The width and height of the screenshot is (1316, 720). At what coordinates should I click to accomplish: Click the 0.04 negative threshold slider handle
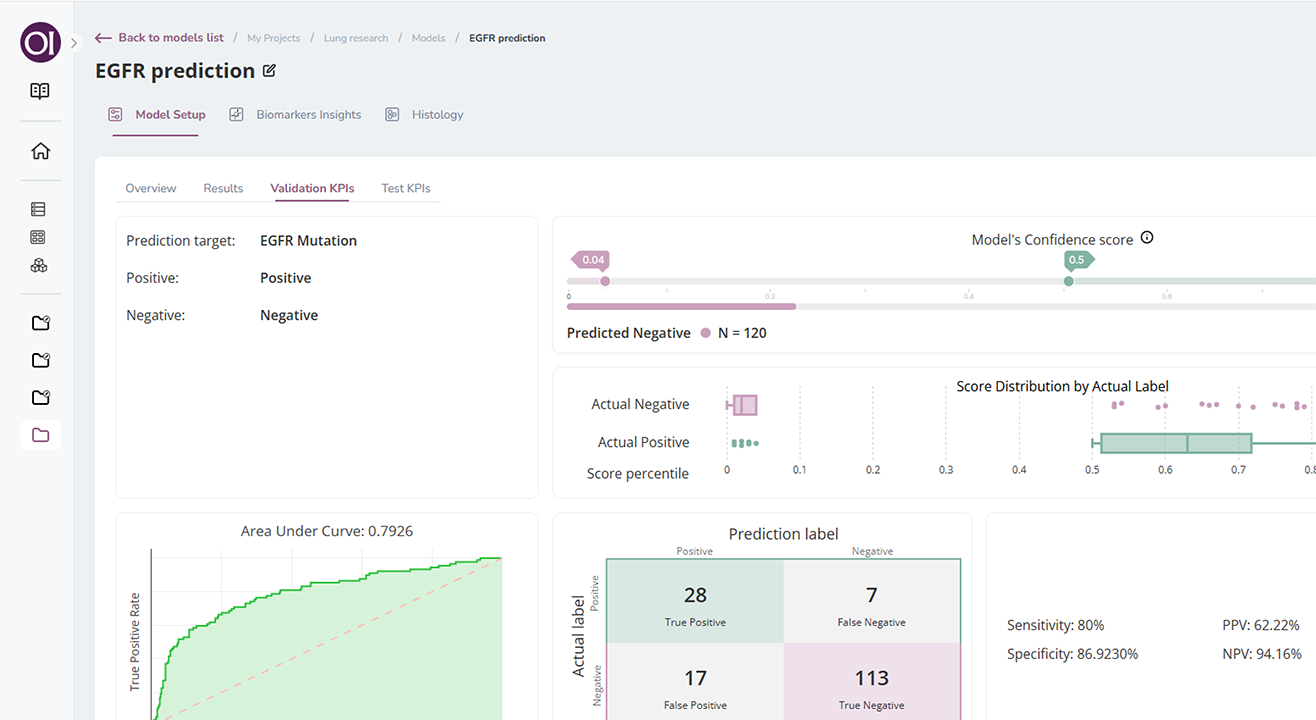pos(605,281)
